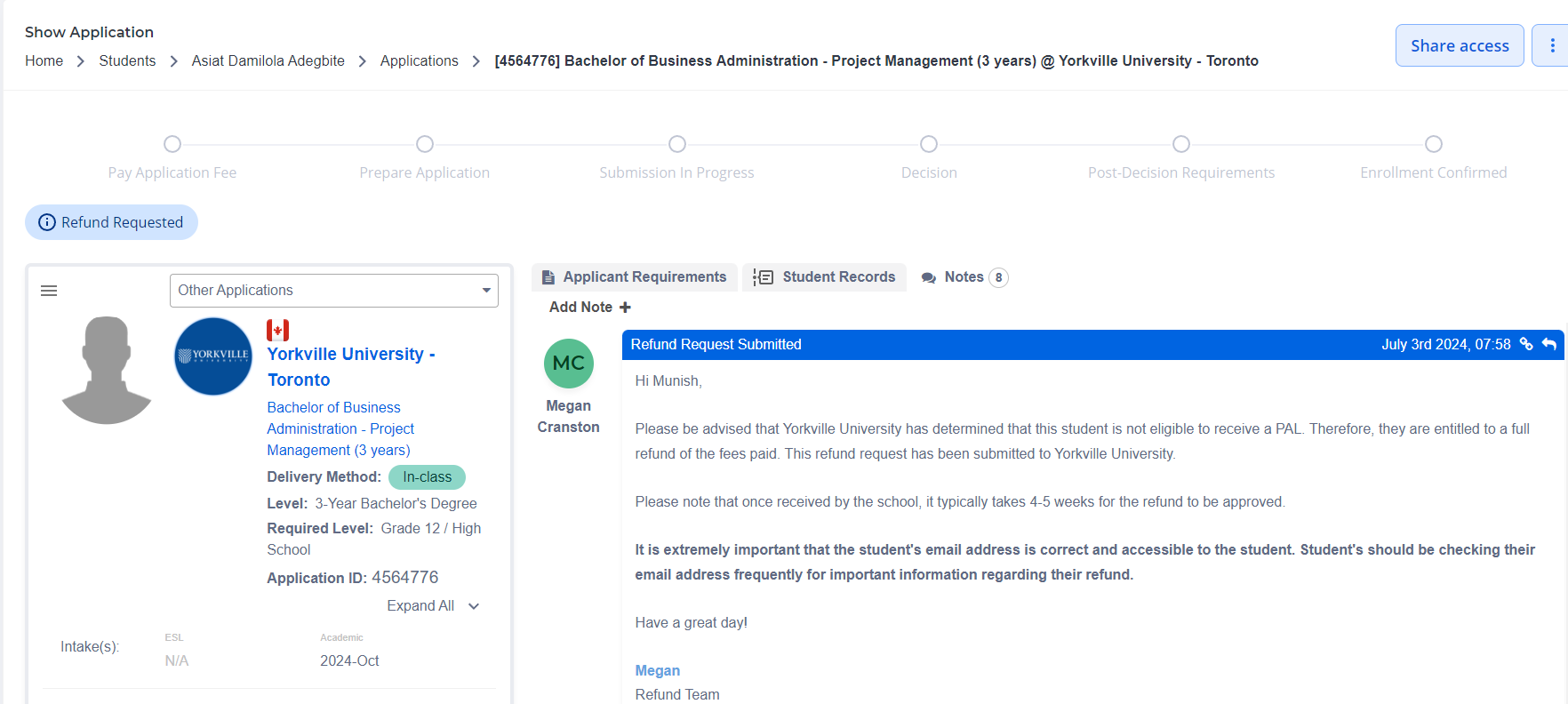Open the three-dot more options menu
Image resolution: width=1568 pixels, height=704 pixels.
point(1551,45)
